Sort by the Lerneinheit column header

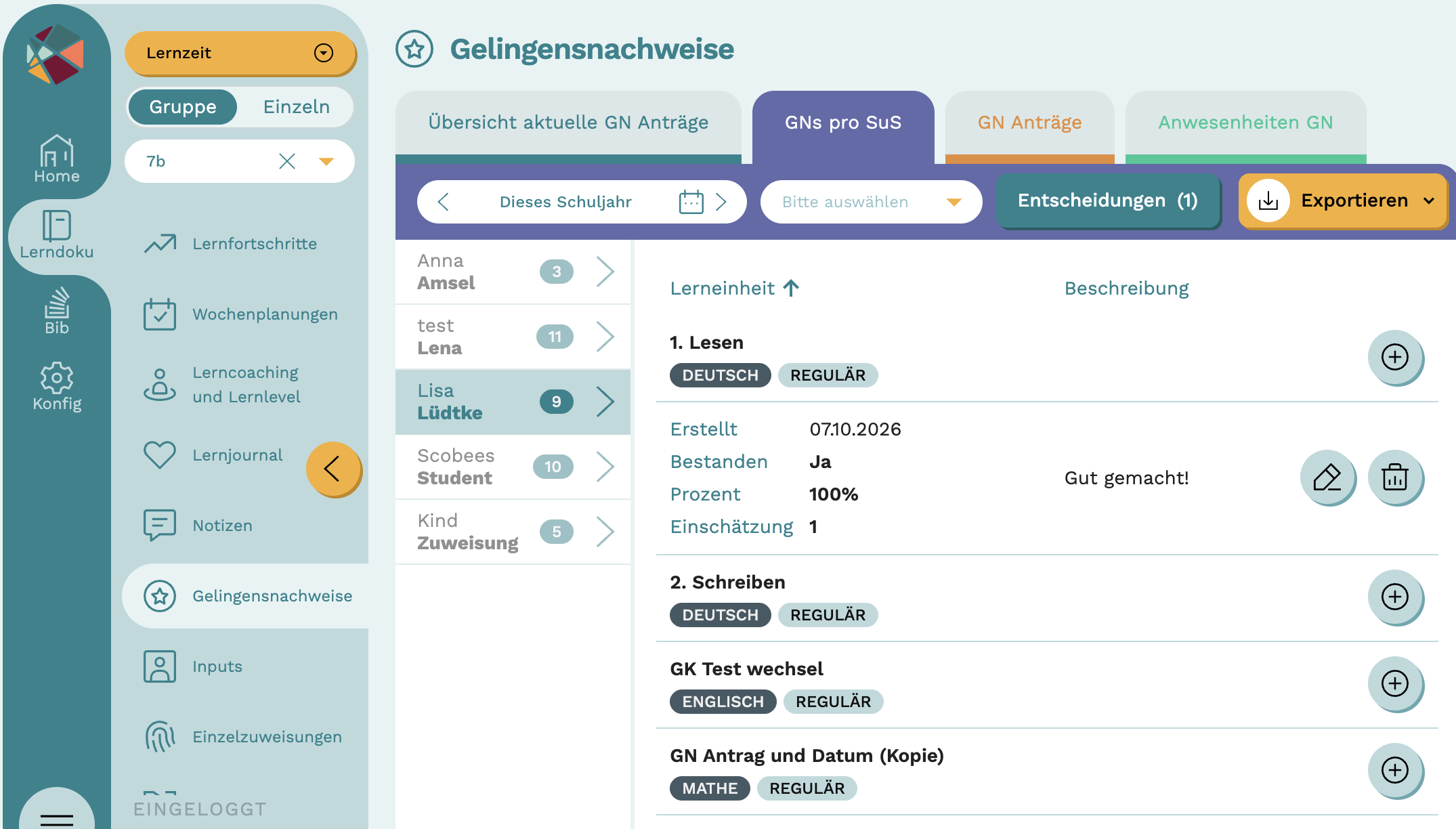[x=735, y=289]
